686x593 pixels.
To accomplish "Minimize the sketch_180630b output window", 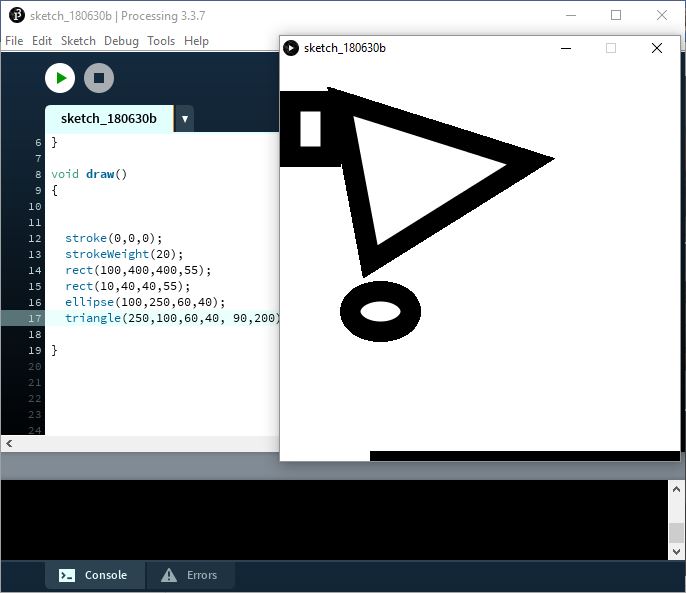I will coord(566,48).
